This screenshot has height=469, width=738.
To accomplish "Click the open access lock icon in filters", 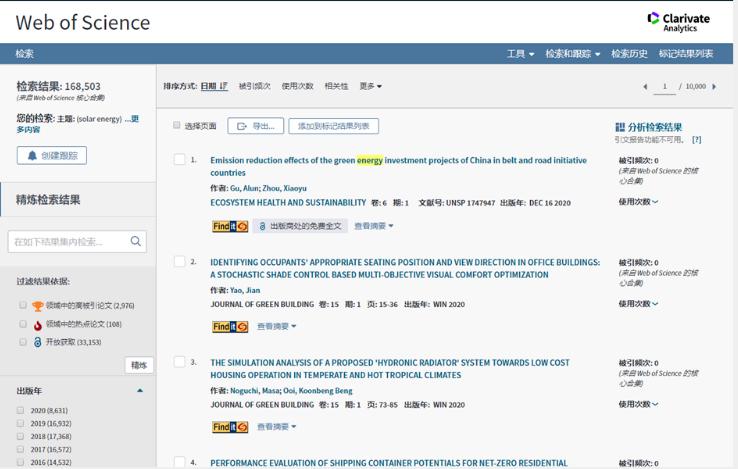I will (x=38, y=342).
